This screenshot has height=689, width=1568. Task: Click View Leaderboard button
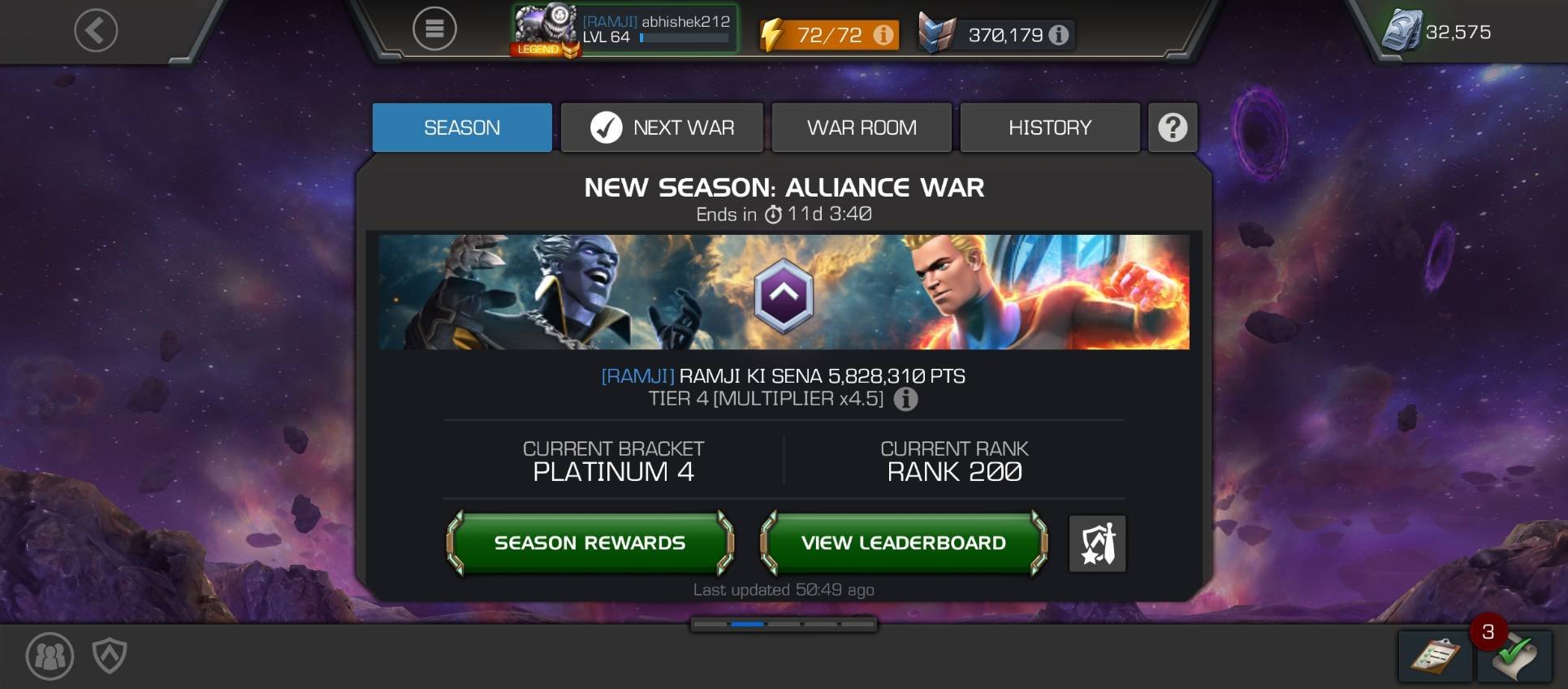coord(904,543)
